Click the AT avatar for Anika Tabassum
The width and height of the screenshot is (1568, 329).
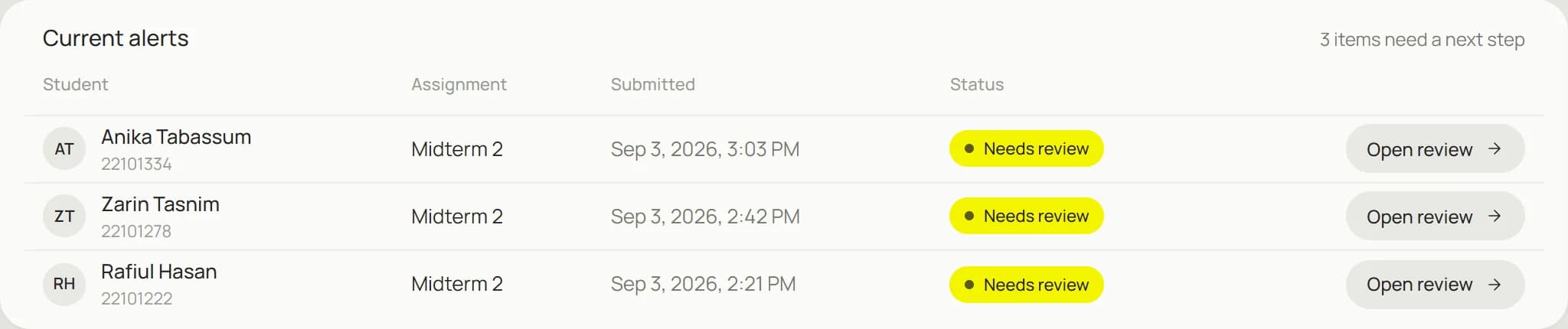pos(64,148)
